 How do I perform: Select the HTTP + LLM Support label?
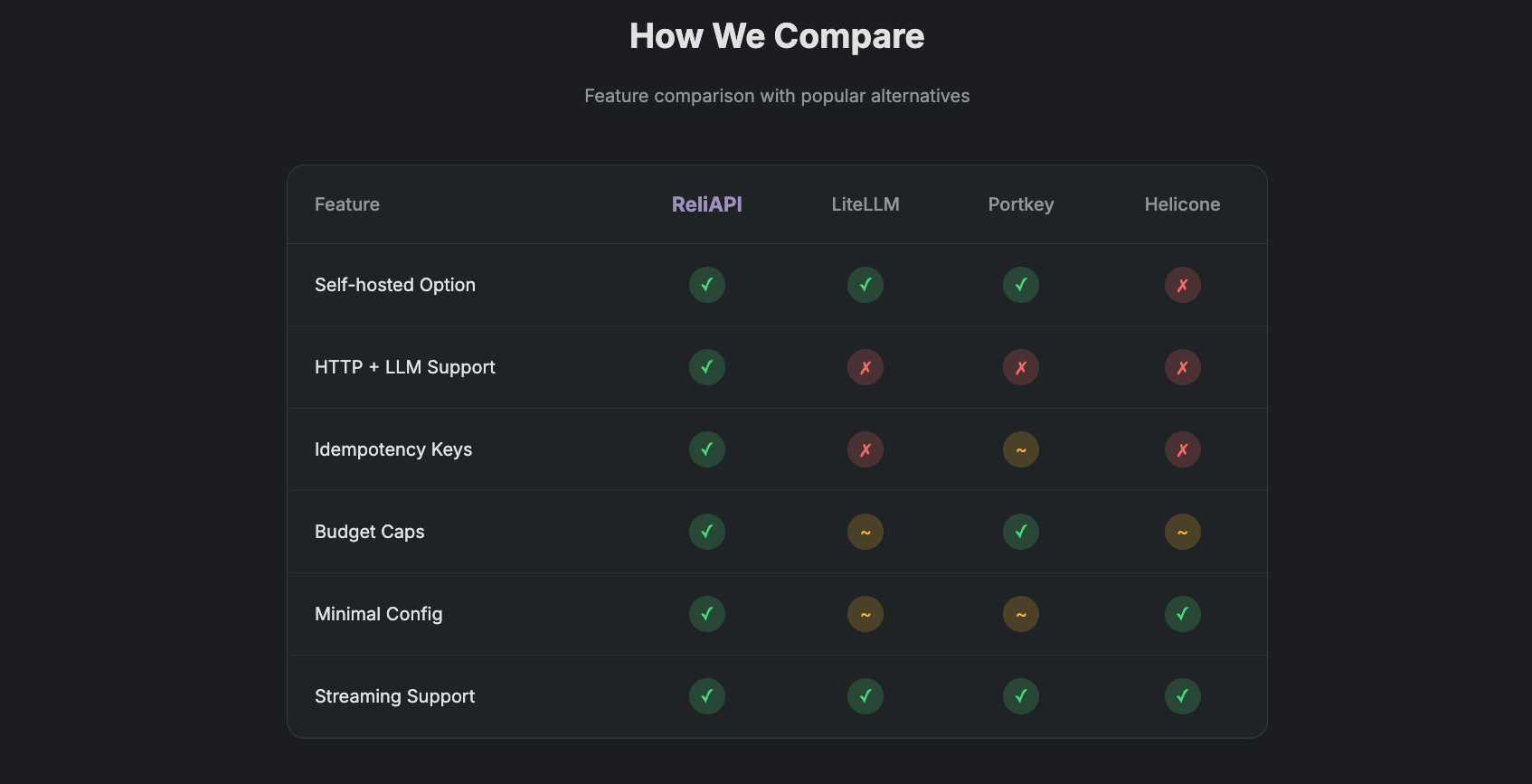point(405,367)
